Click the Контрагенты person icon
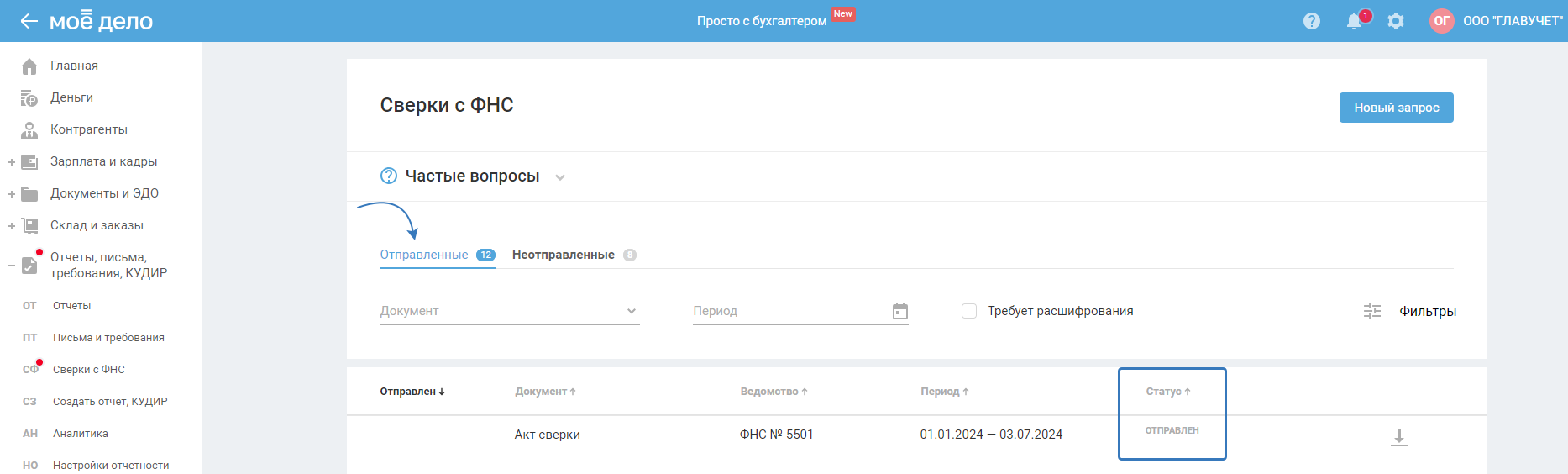 click(29, 130)
